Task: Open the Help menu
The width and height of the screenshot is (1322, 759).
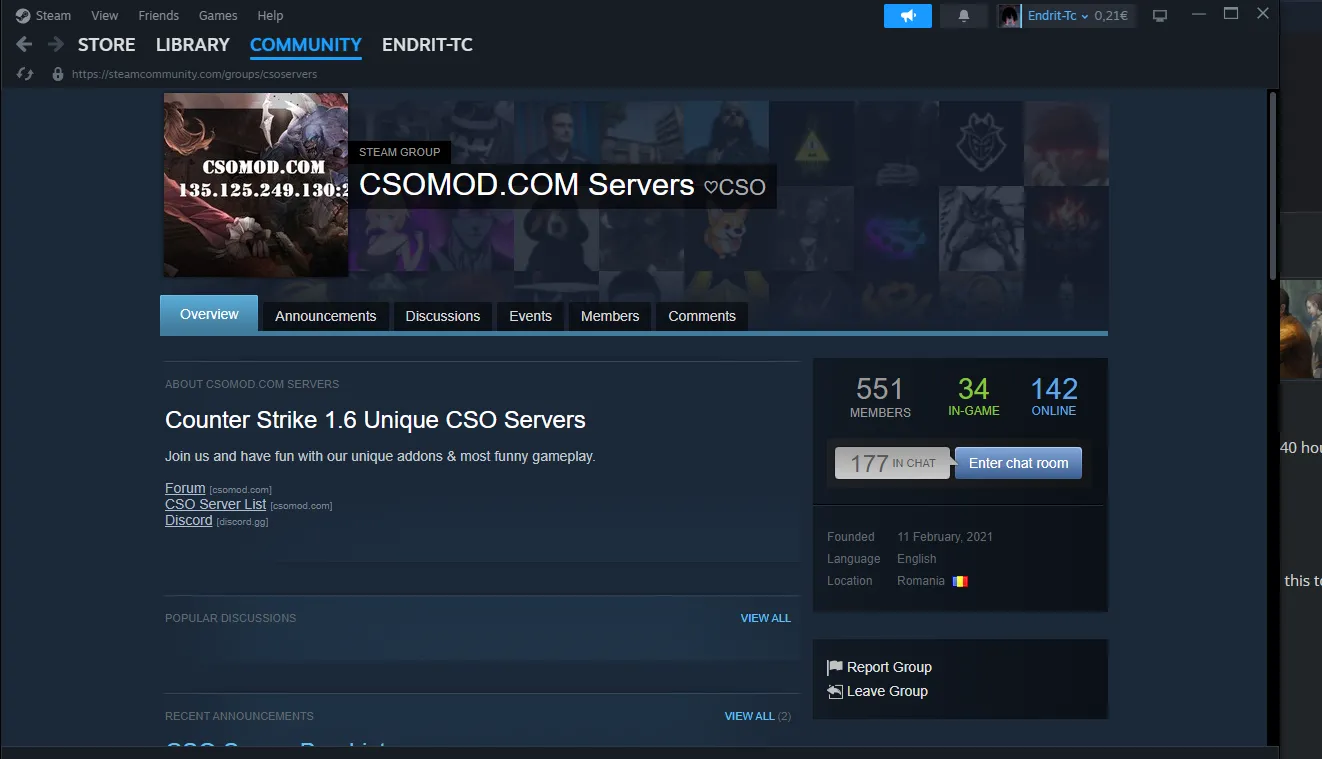Action: (270, 15)
